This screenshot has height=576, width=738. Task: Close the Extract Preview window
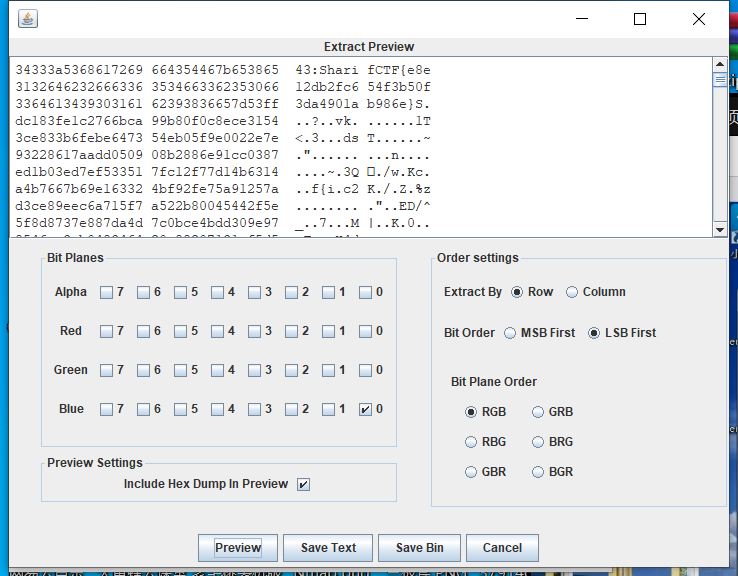[699, 19]
